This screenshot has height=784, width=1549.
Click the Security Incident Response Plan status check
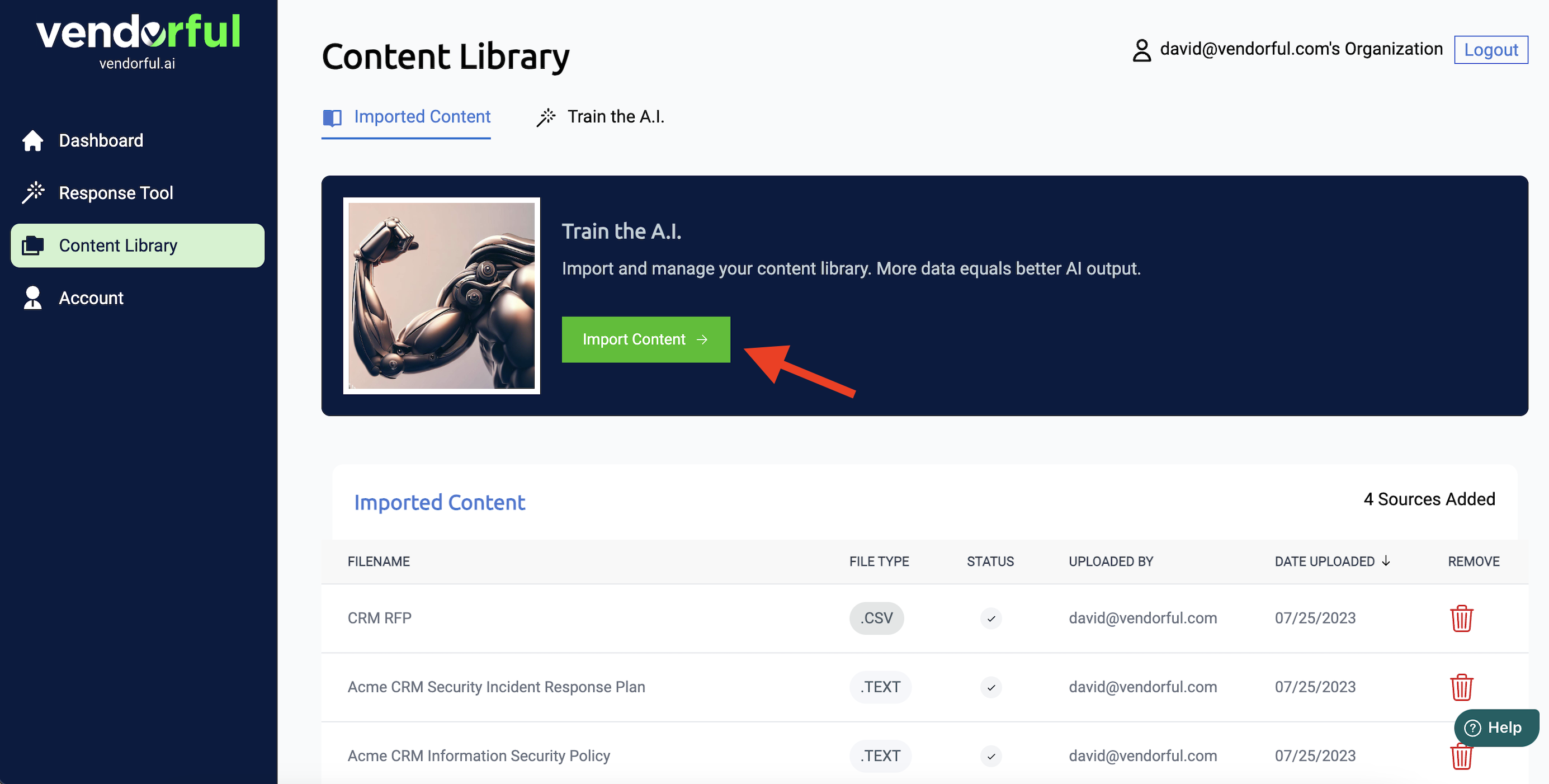990,687
